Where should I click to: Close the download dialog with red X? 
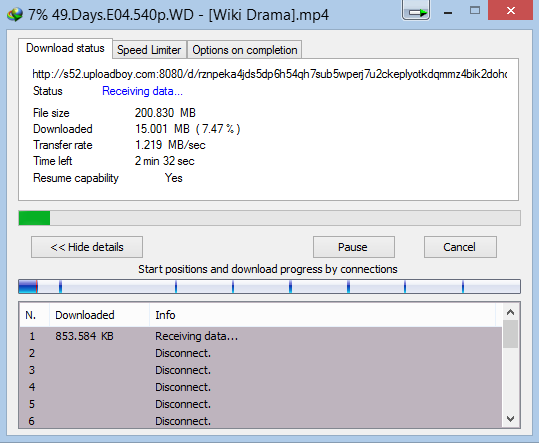coord(510,10)
